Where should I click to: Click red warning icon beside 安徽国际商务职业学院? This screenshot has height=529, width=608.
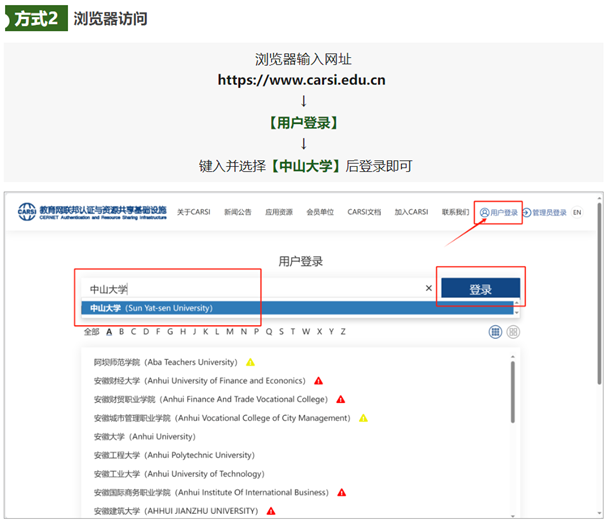(x=342, y=493)
